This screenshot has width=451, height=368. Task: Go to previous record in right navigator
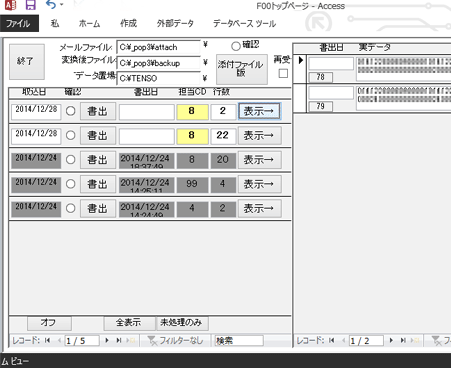coord(343,340)
